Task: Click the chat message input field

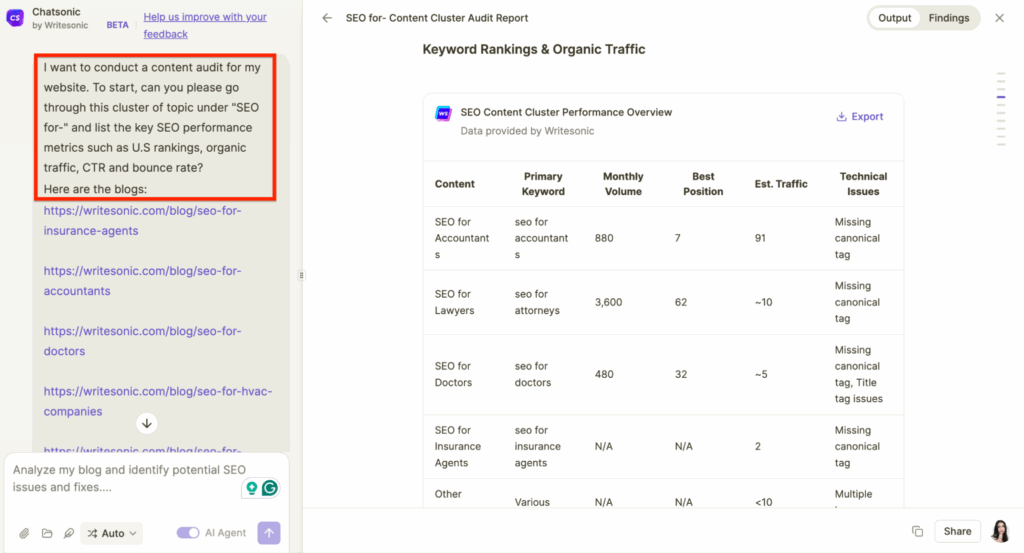Action: [125, 478]
